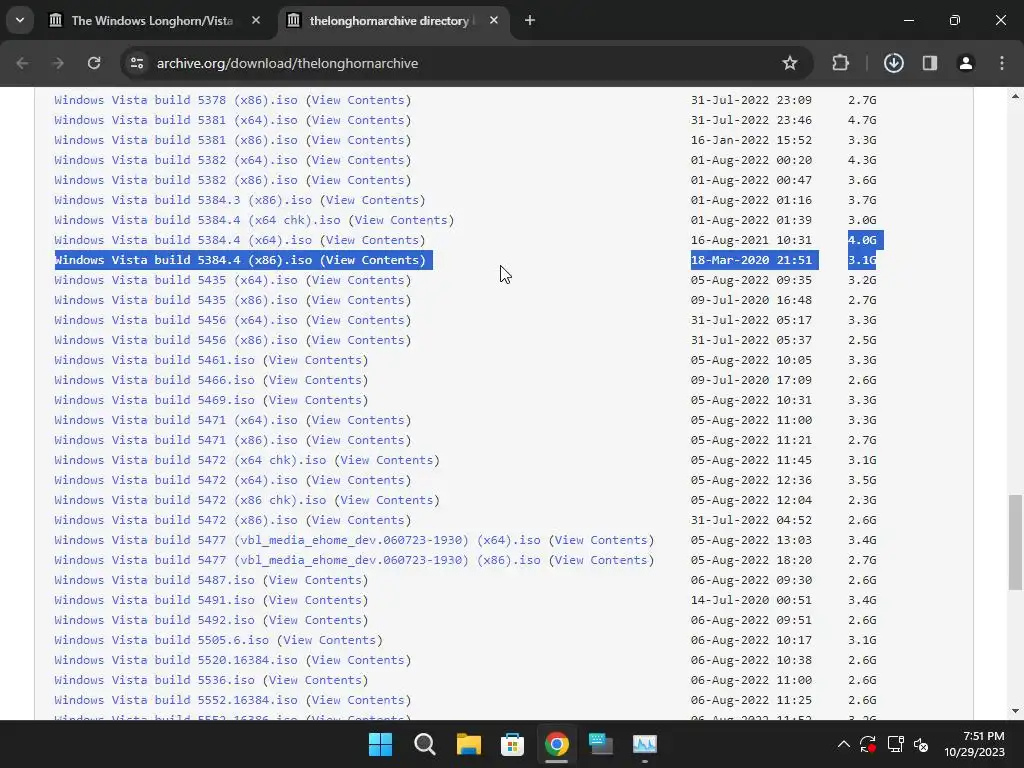Viewport: 1024px width, 768px height.
Task: Download Windows Vista build 5378 (x86).iso
Action: tap(176, 100)
